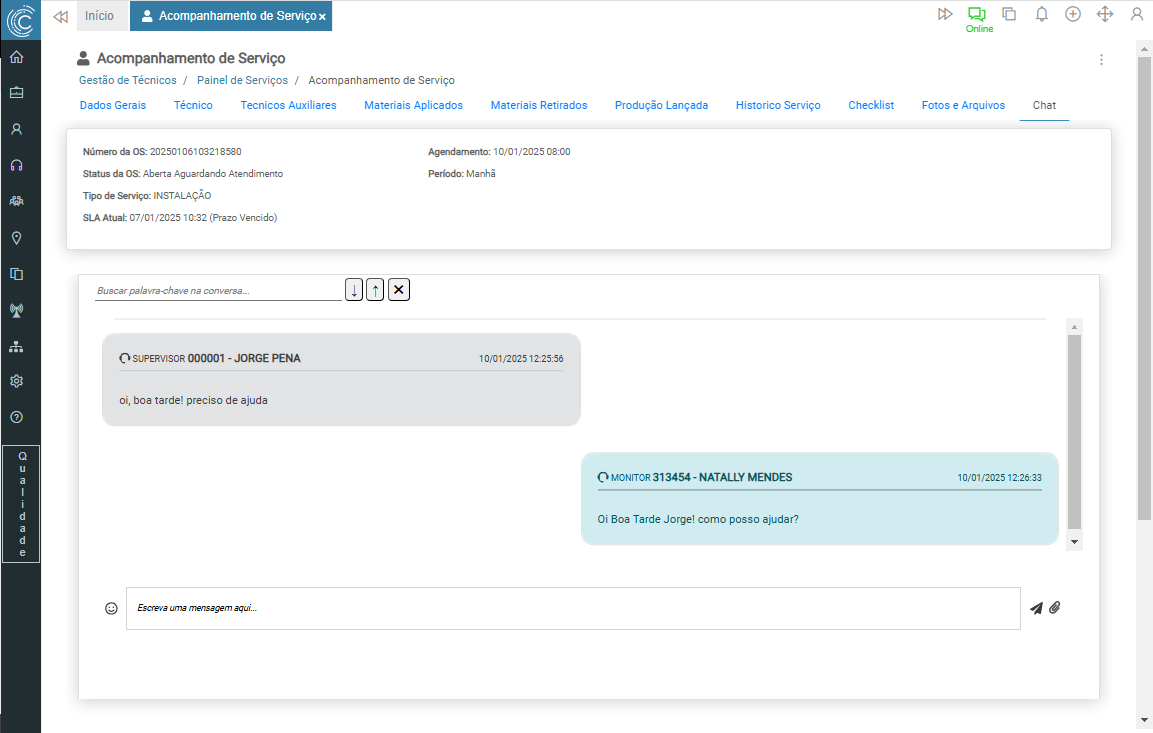Jump to next search result down arrow
The height and width of the screenshot is (733, 1153).
tap(354, 290)
